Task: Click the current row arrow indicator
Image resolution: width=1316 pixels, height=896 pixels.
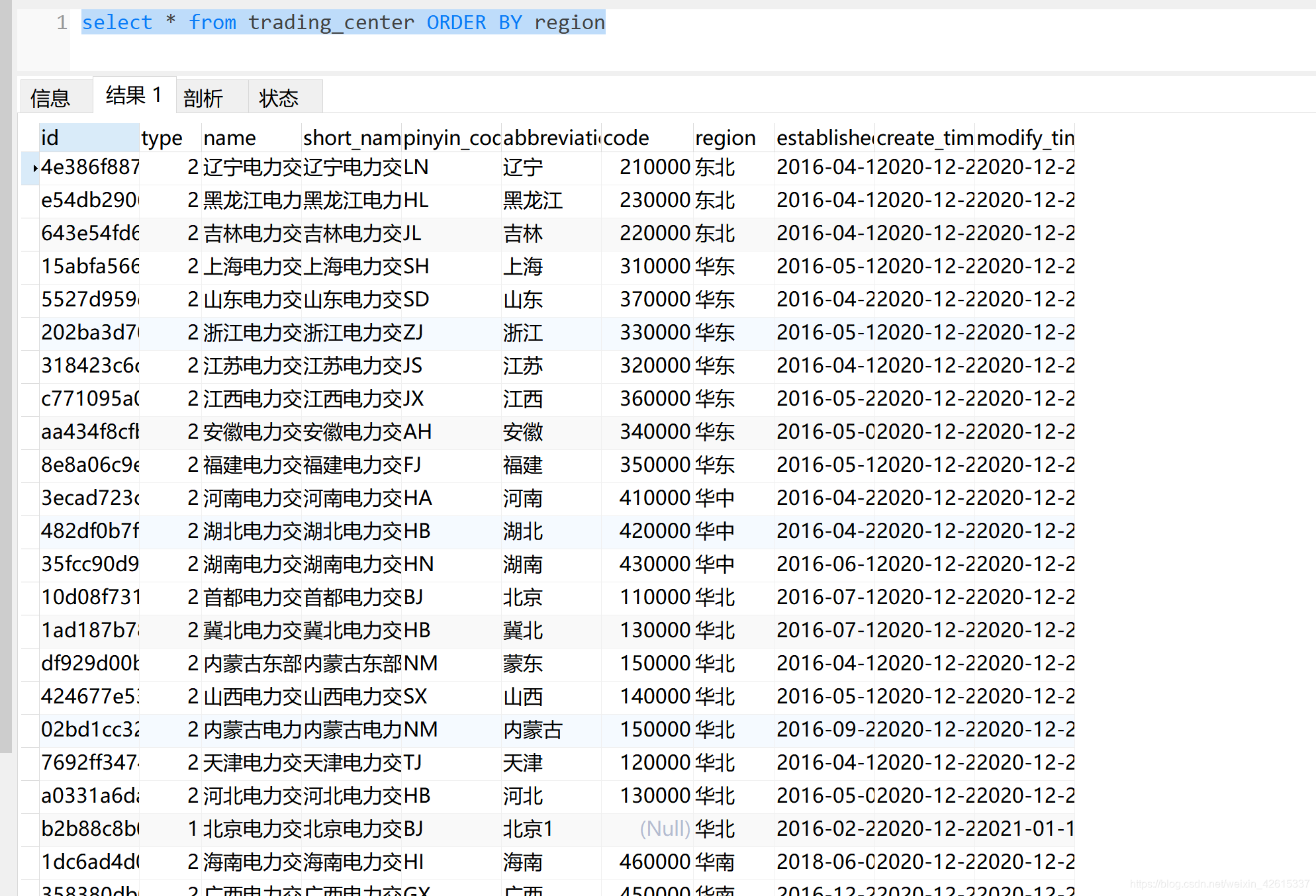Action: point(34,168)
